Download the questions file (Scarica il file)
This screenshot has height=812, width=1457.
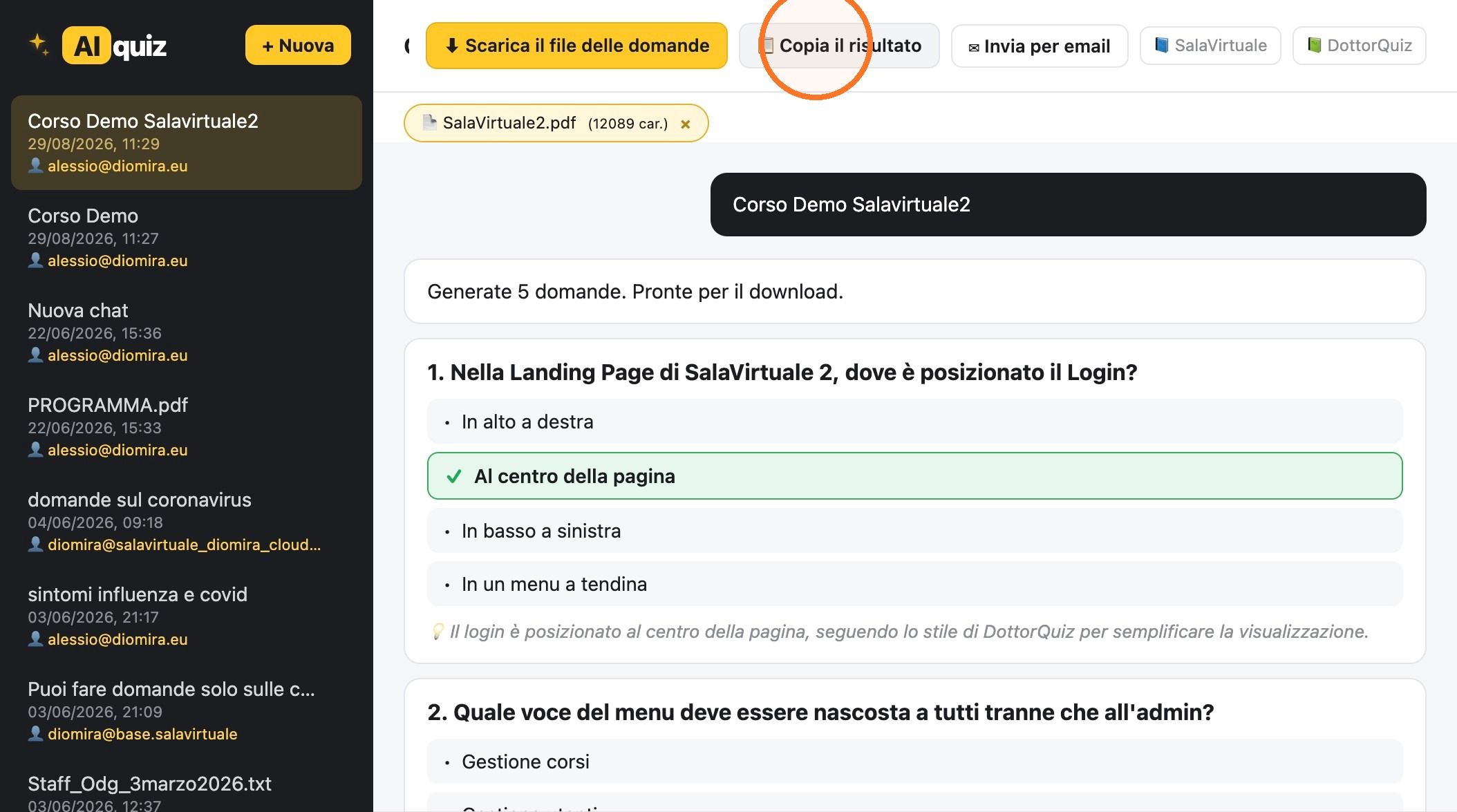pyautogui.click(x=576, y=46)
